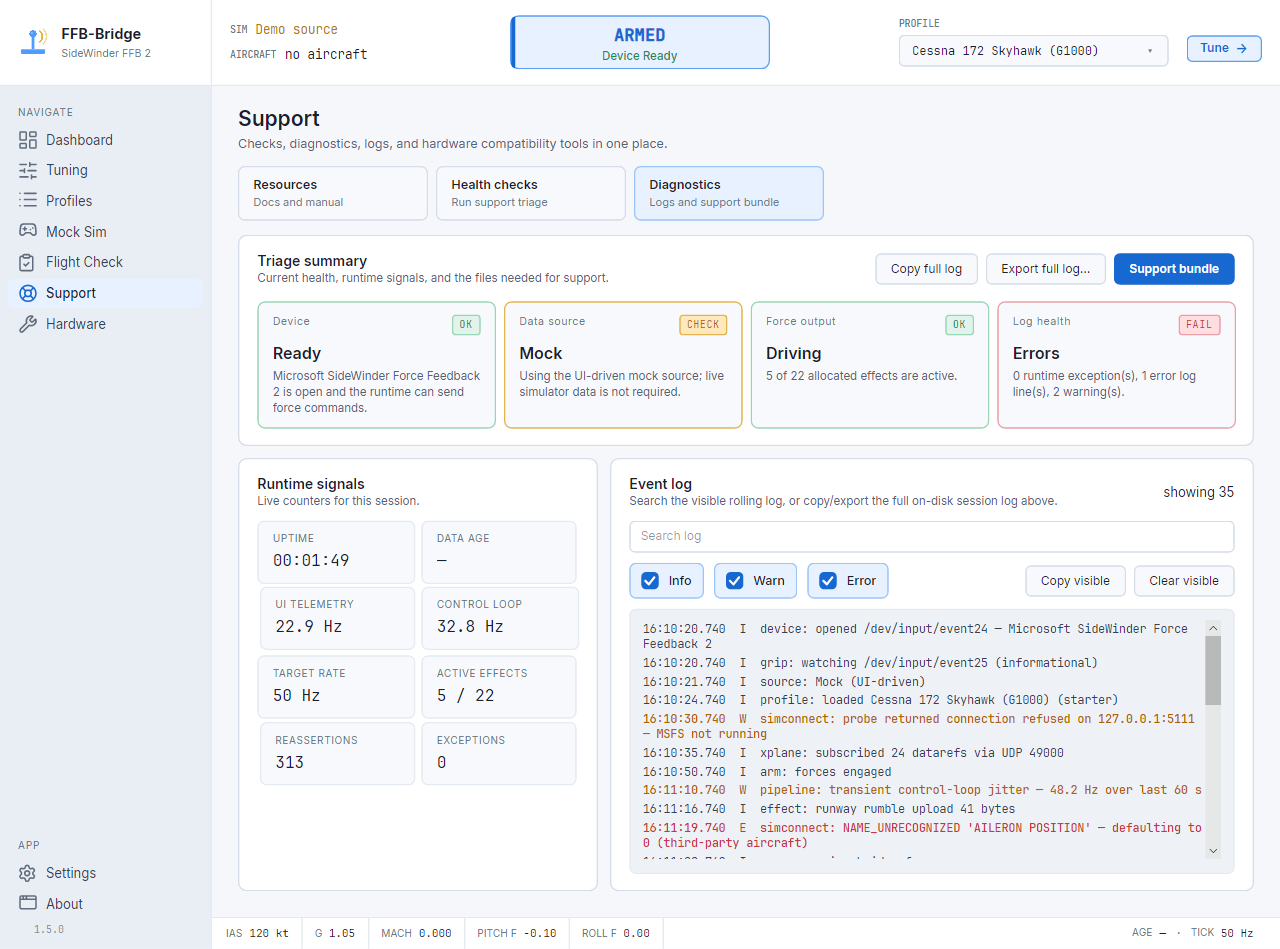
Task: Click the Tune button
Action: click(1224, 48)
